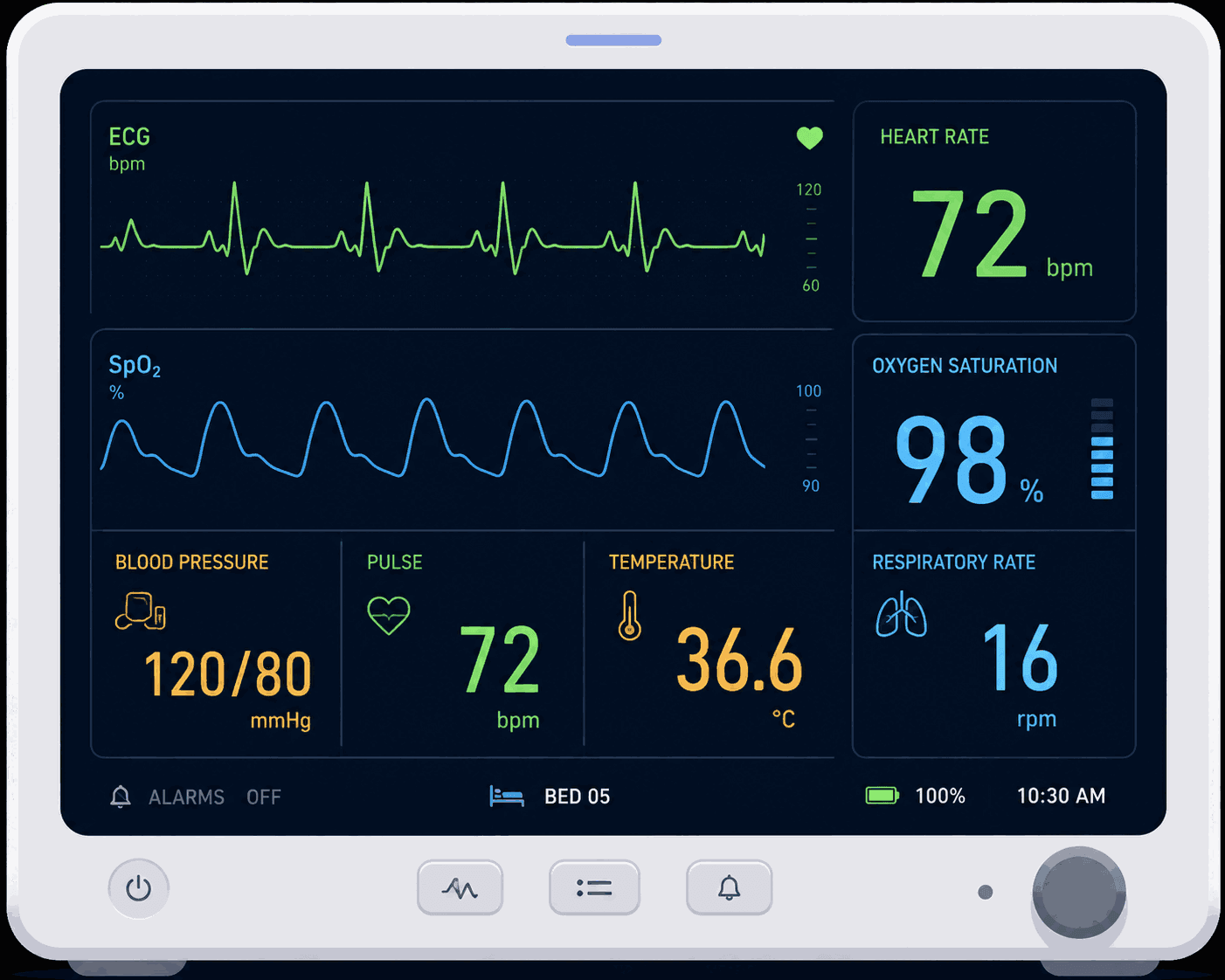This screenshot has height=980, width=1225.
Task: Click the ECG label
Action: click(x=129, y=137)
